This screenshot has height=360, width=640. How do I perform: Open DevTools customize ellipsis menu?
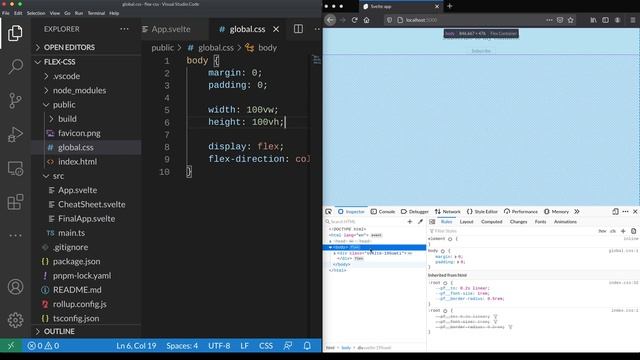(x=625, y=211)
